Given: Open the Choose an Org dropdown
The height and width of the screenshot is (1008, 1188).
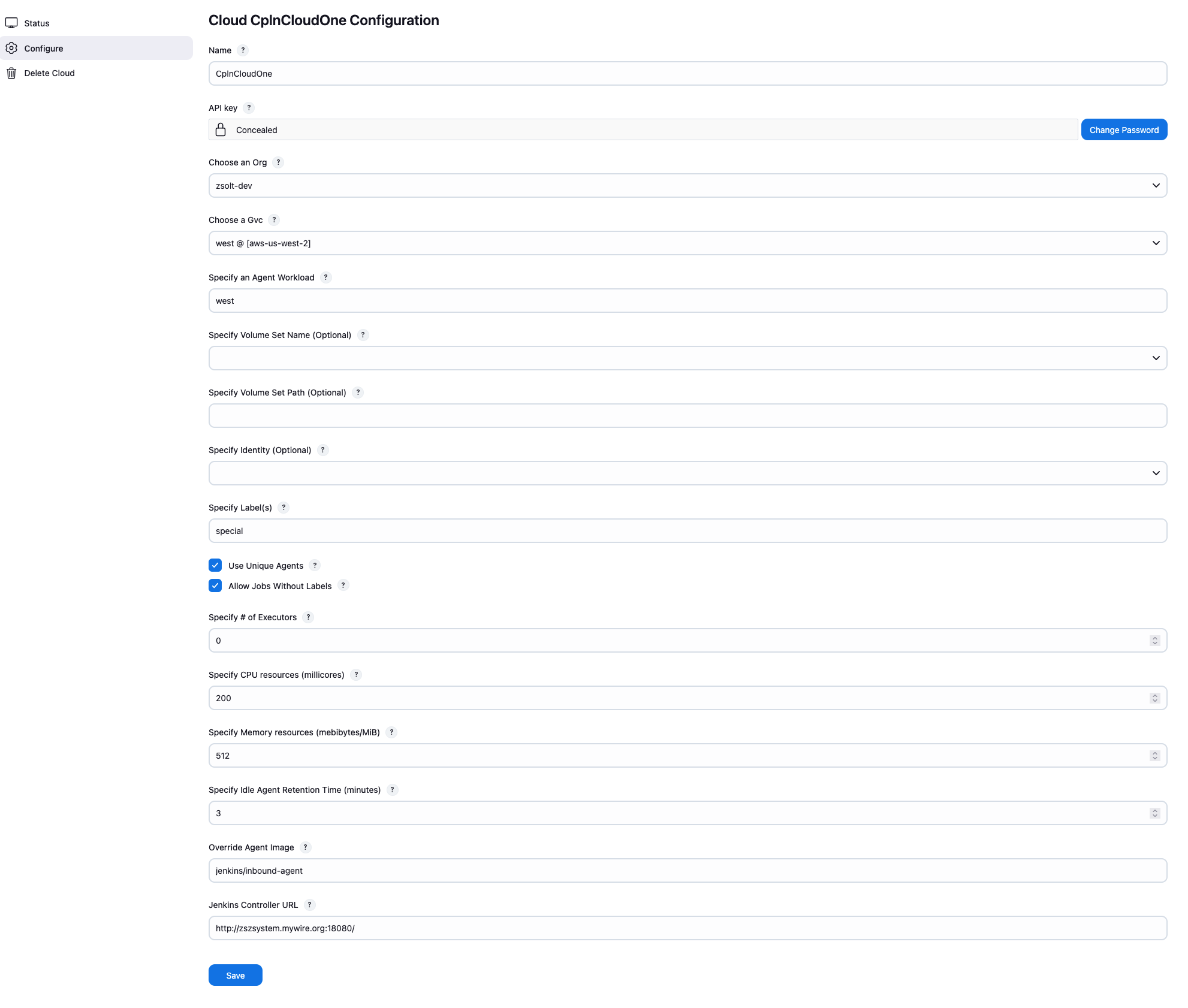Looking at the screenshot, I should [688, 186].
